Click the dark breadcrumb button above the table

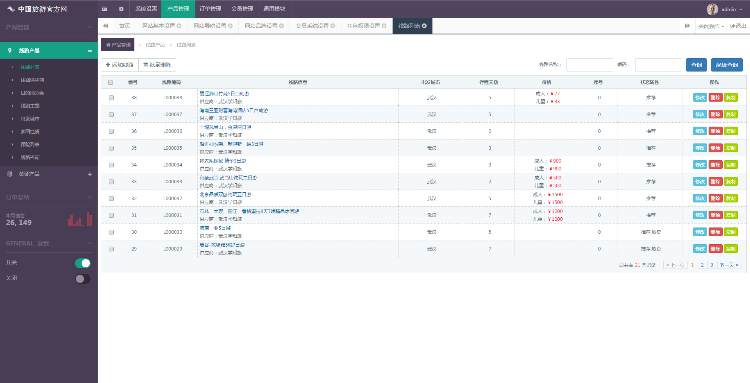click(x=118, y=45)
